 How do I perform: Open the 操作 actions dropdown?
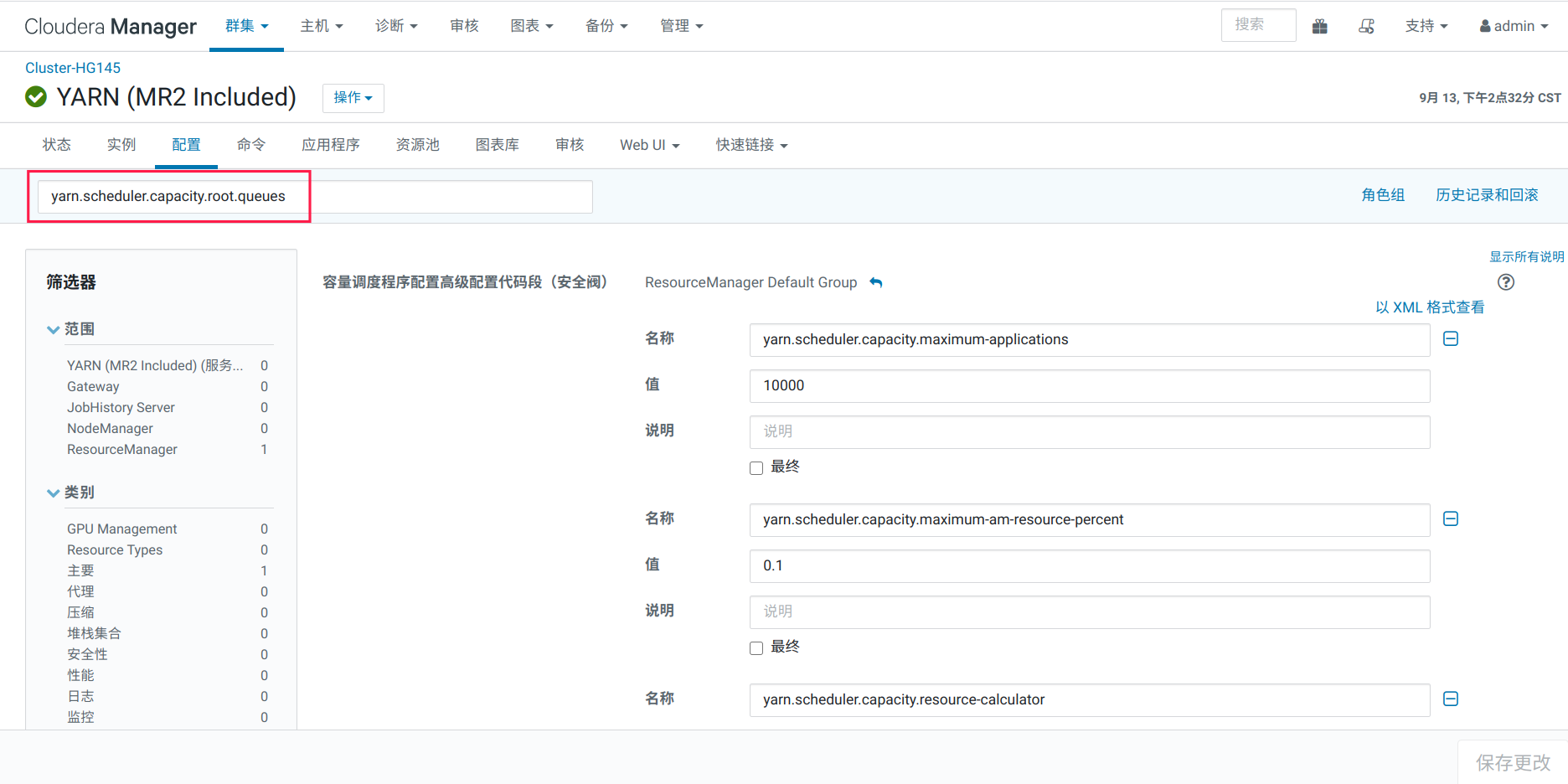[x=353, y=98]
